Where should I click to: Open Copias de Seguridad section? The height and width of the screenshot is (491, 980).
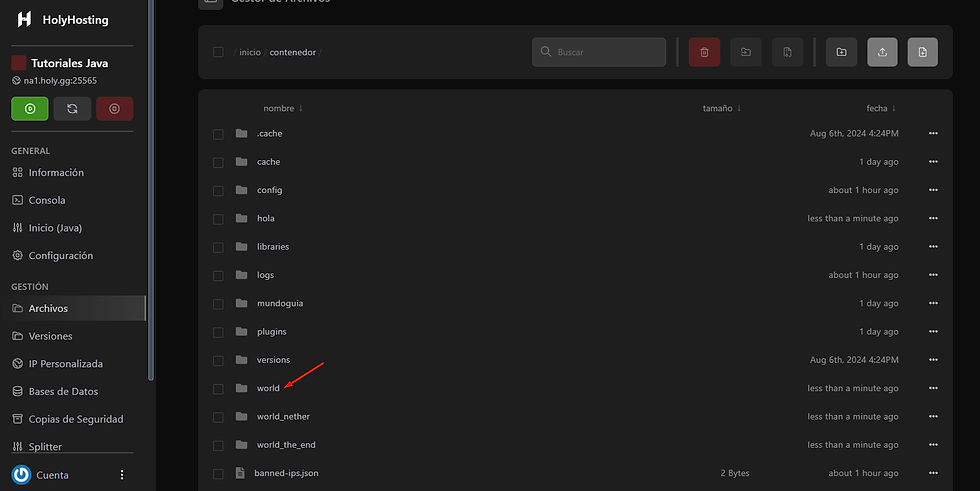[x=76, y=419]
